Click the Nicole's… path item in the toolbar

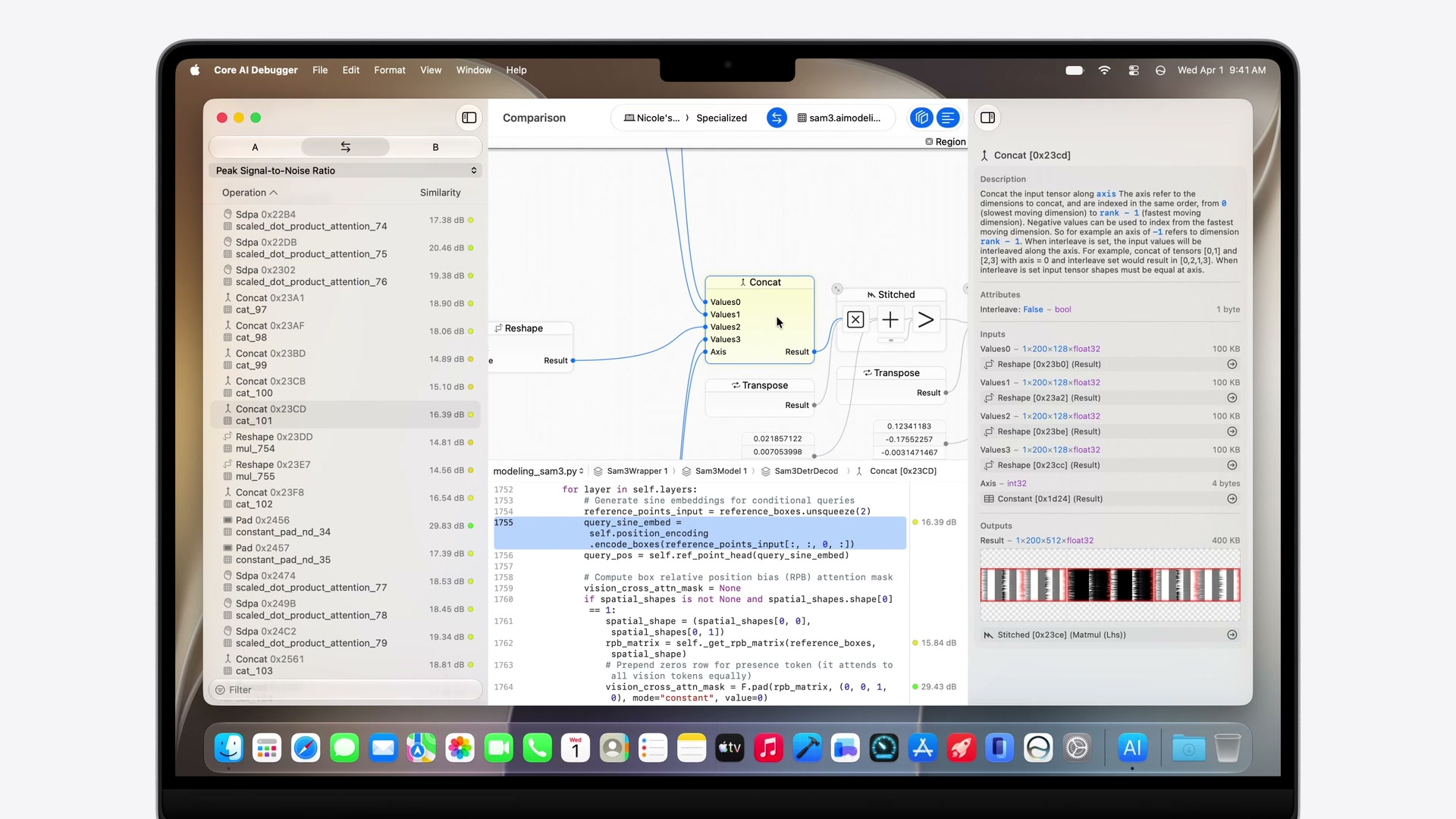[651, 118]
